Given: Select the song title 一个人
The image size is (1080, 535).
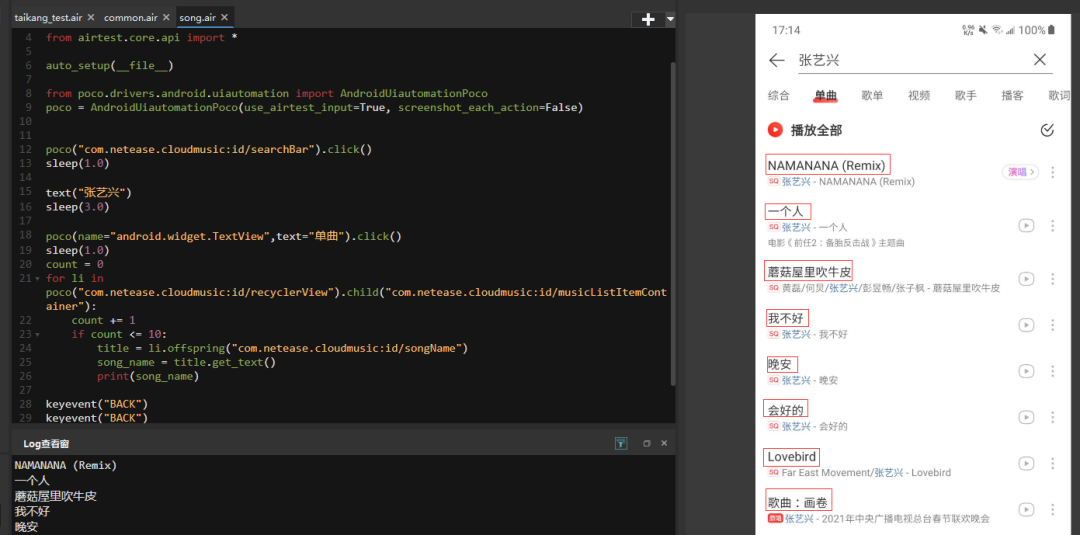Looking at the screenshot, I should (788, 211).
